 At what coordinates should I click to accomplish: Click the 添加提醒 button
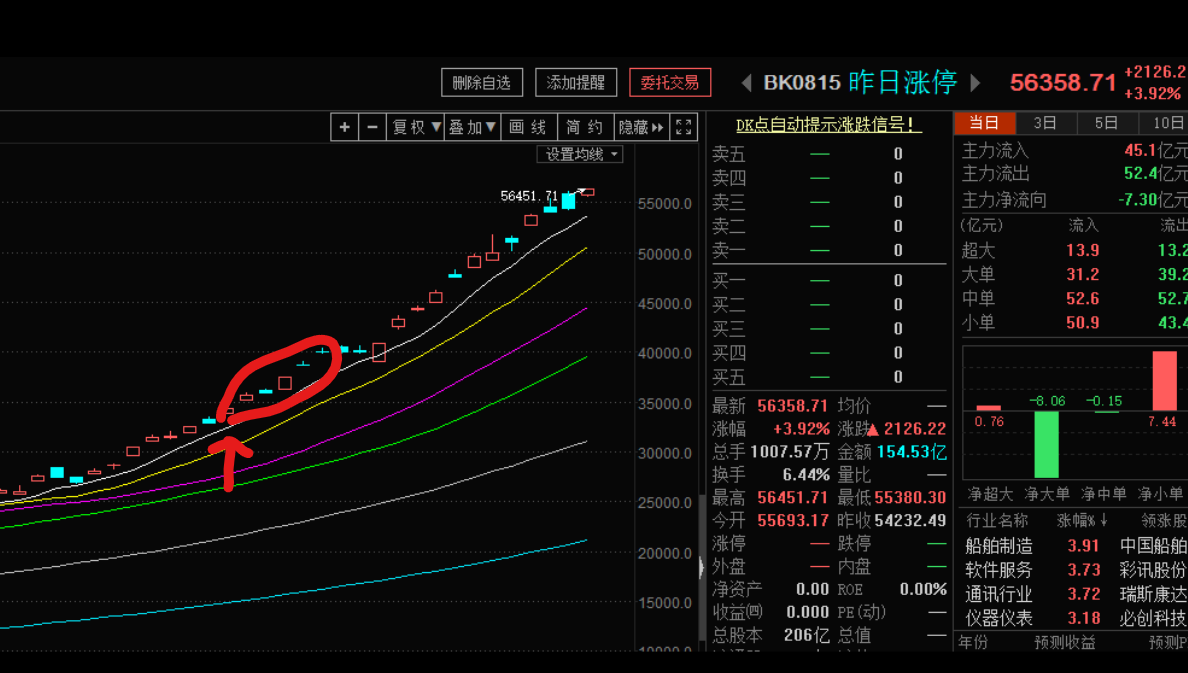[576, 82]
